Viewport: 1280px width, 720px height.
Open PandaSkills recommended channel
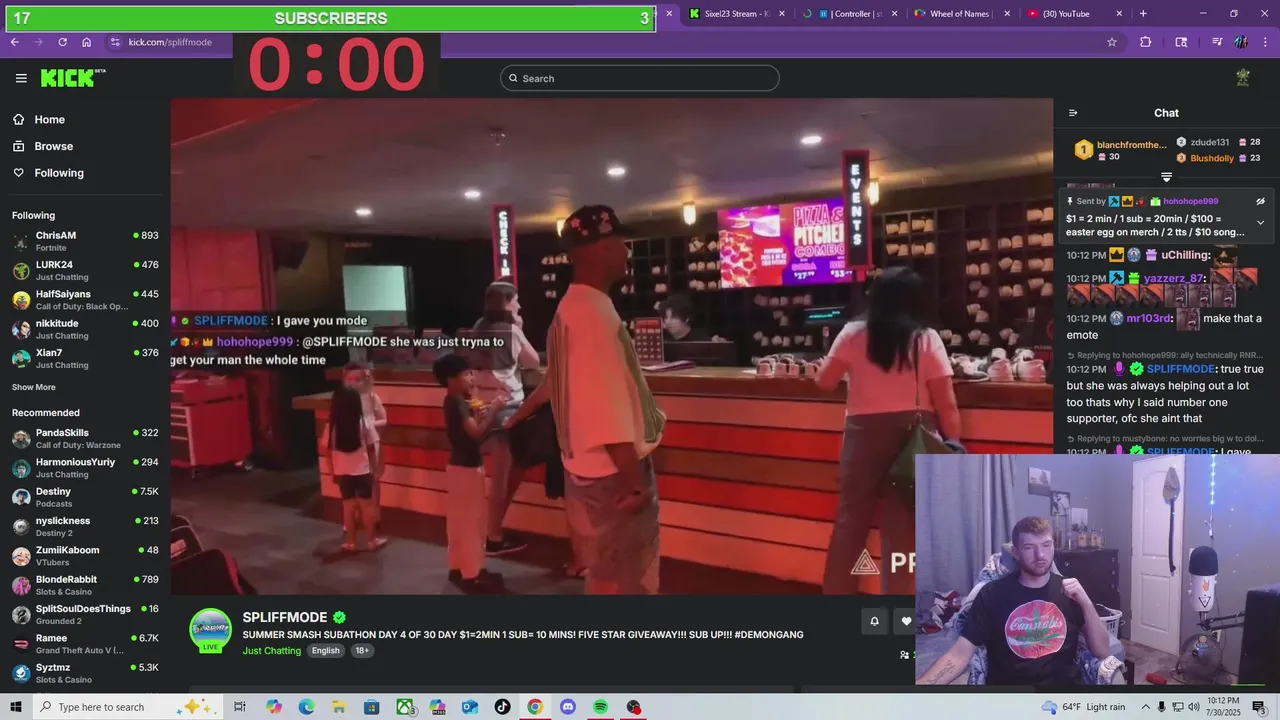click(x=85, y=438)
